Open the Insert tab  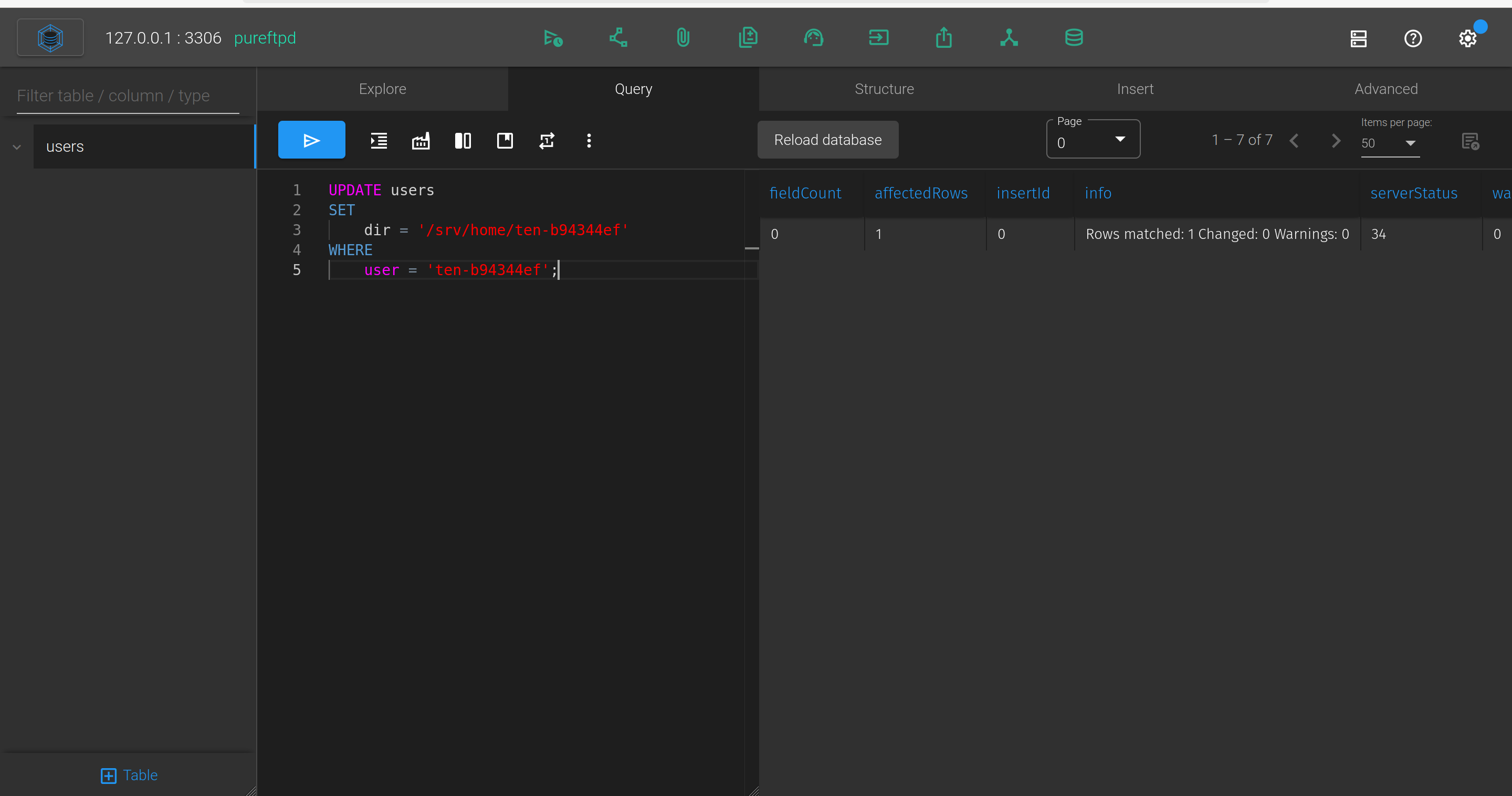point(1135,89)
